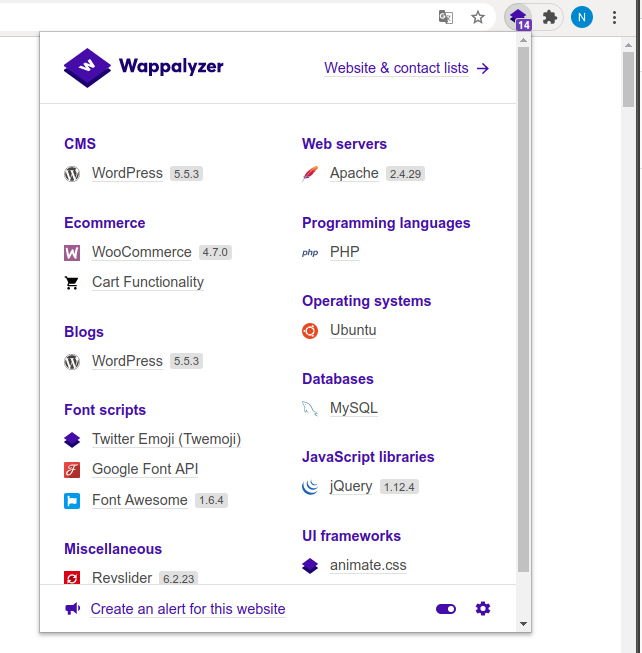The image size is (642, 653).
Task: Click the shopping cart icon for Cart Functionality
Action: point(72,283)
